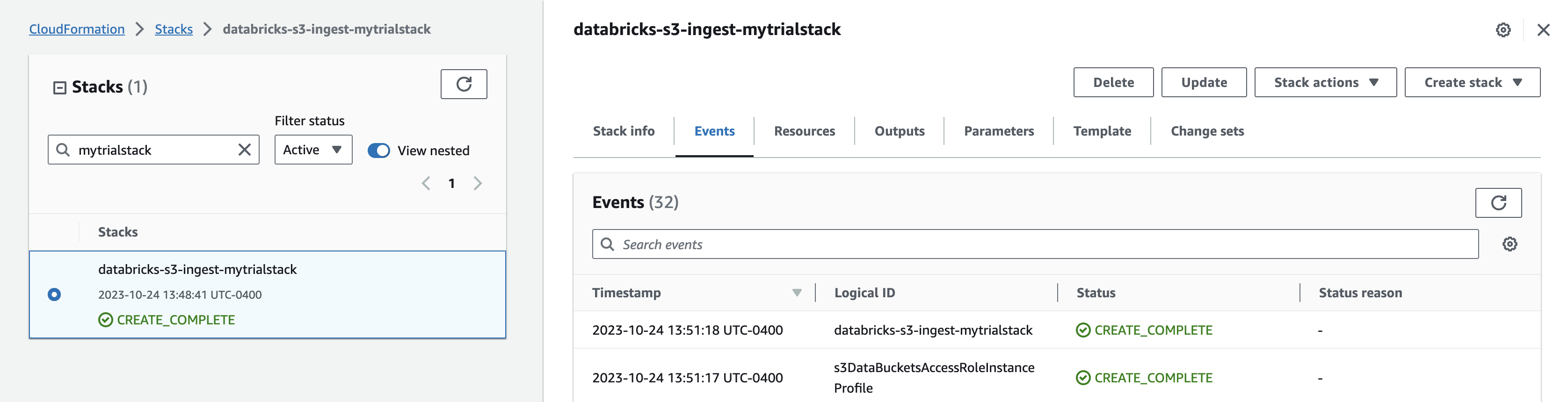Focus the Search events field

click(x=1035, y=244)
